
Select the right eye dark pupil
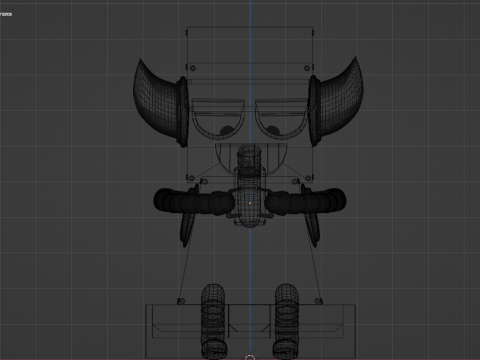pos(273,131)
